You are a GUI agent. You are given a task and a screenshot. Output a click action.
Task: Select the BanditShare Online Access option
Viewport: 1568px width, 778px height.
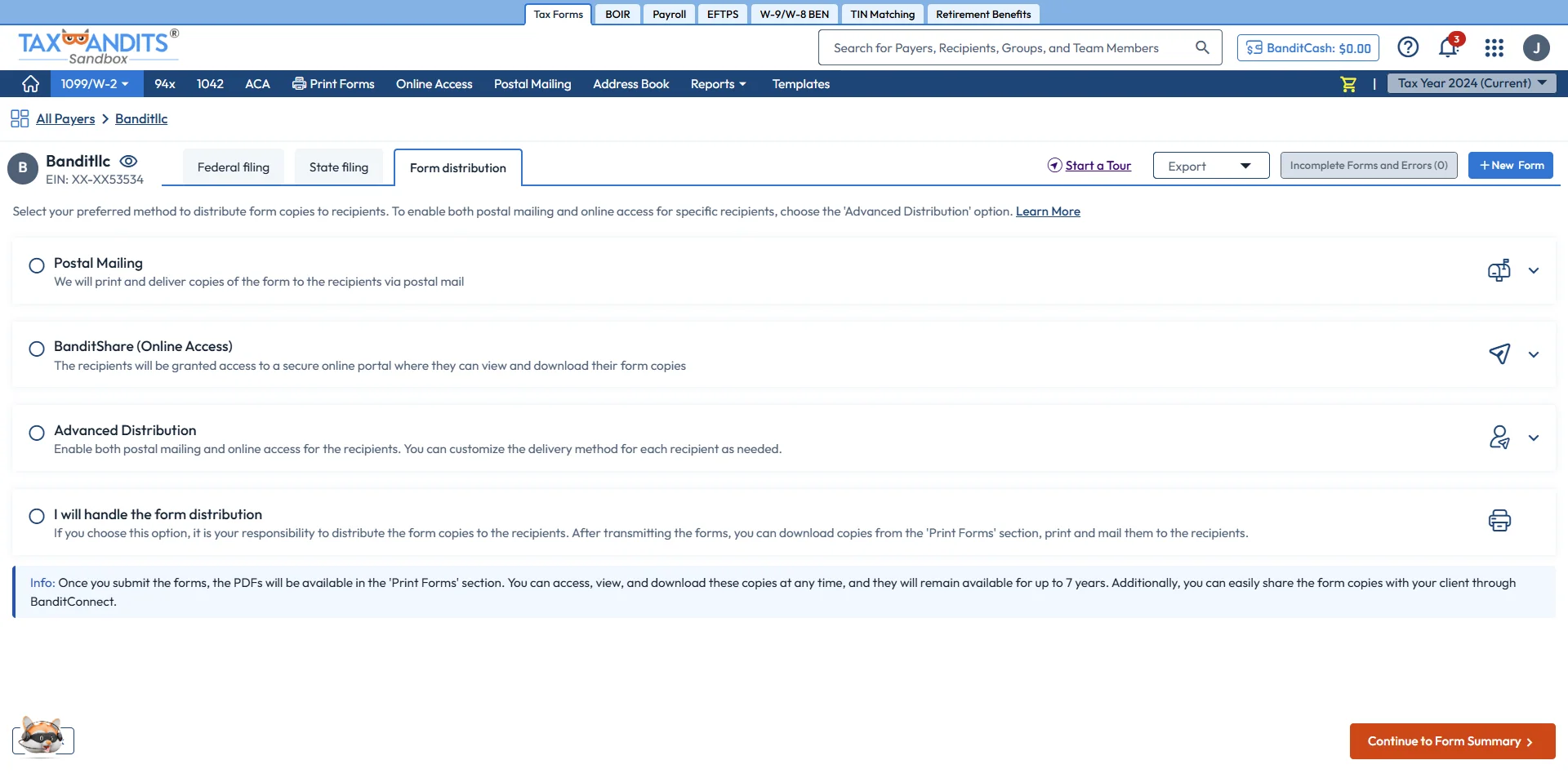click(36, 349)
